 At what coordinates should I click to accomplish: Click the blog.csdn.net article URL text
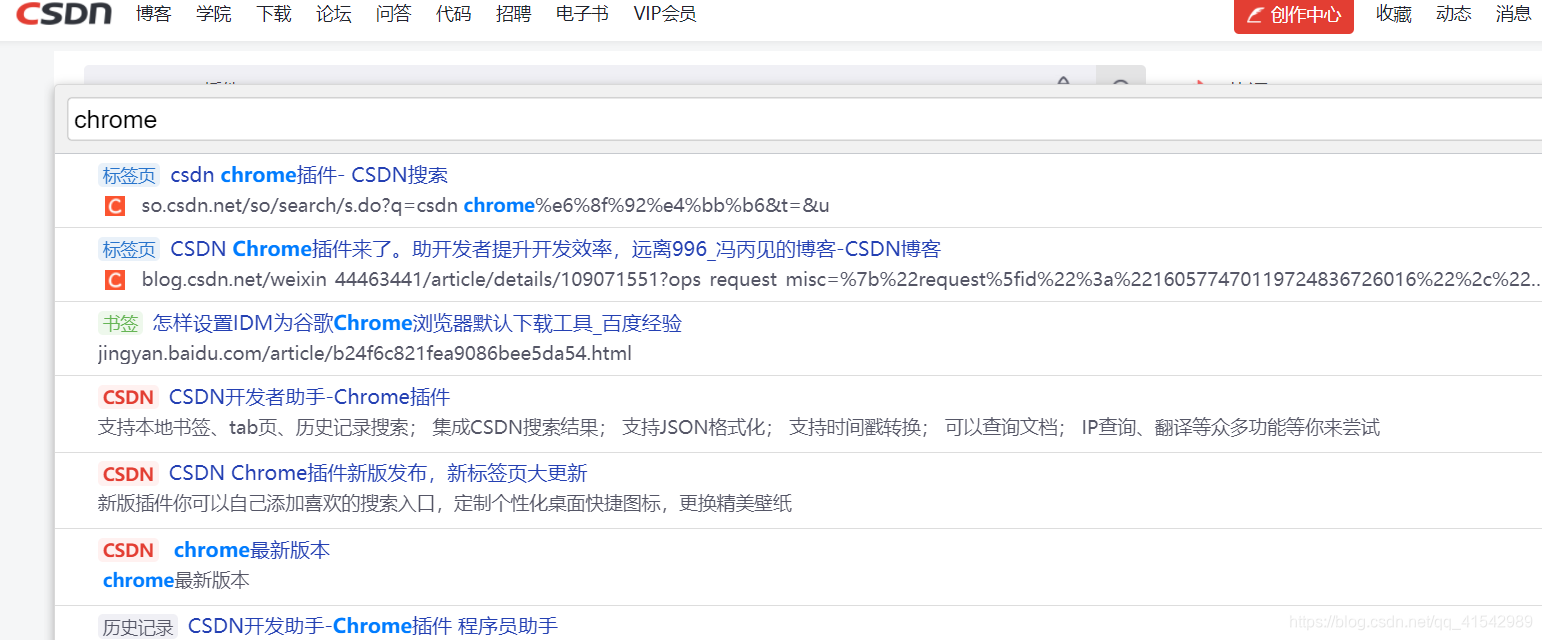tap(841, 279)
